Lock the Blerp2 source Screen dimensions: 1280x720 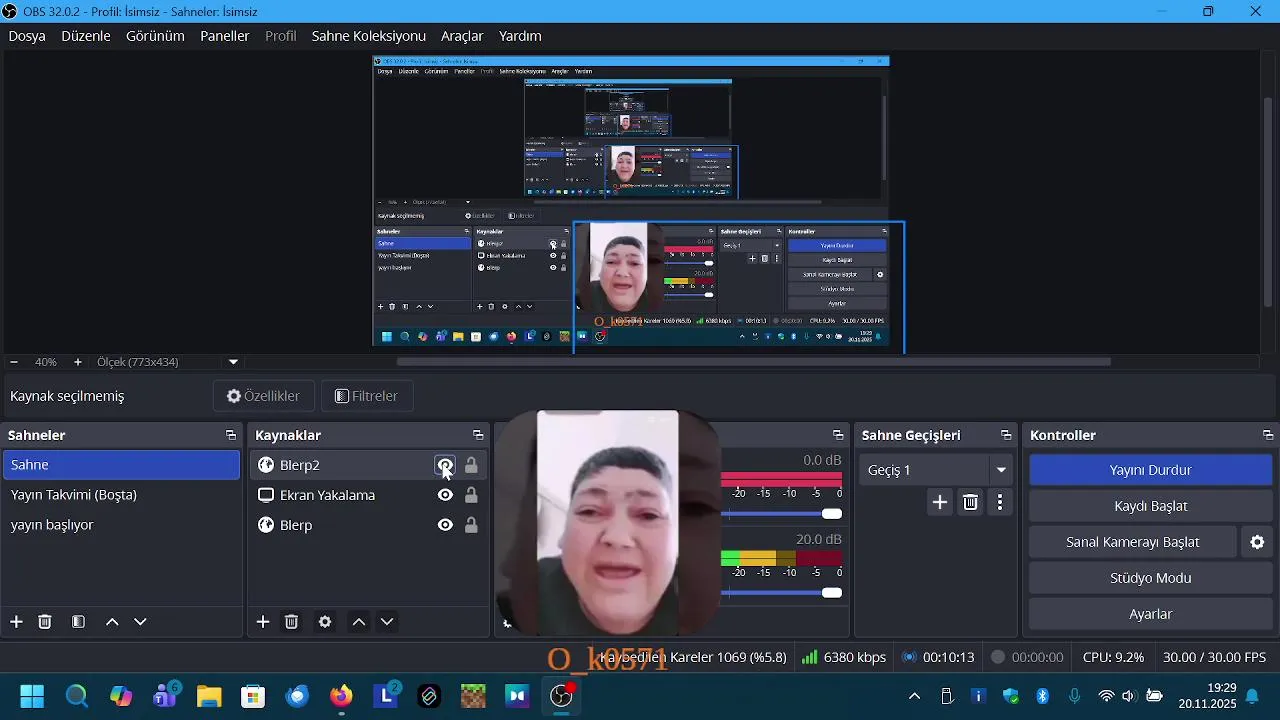pos(471,465)
